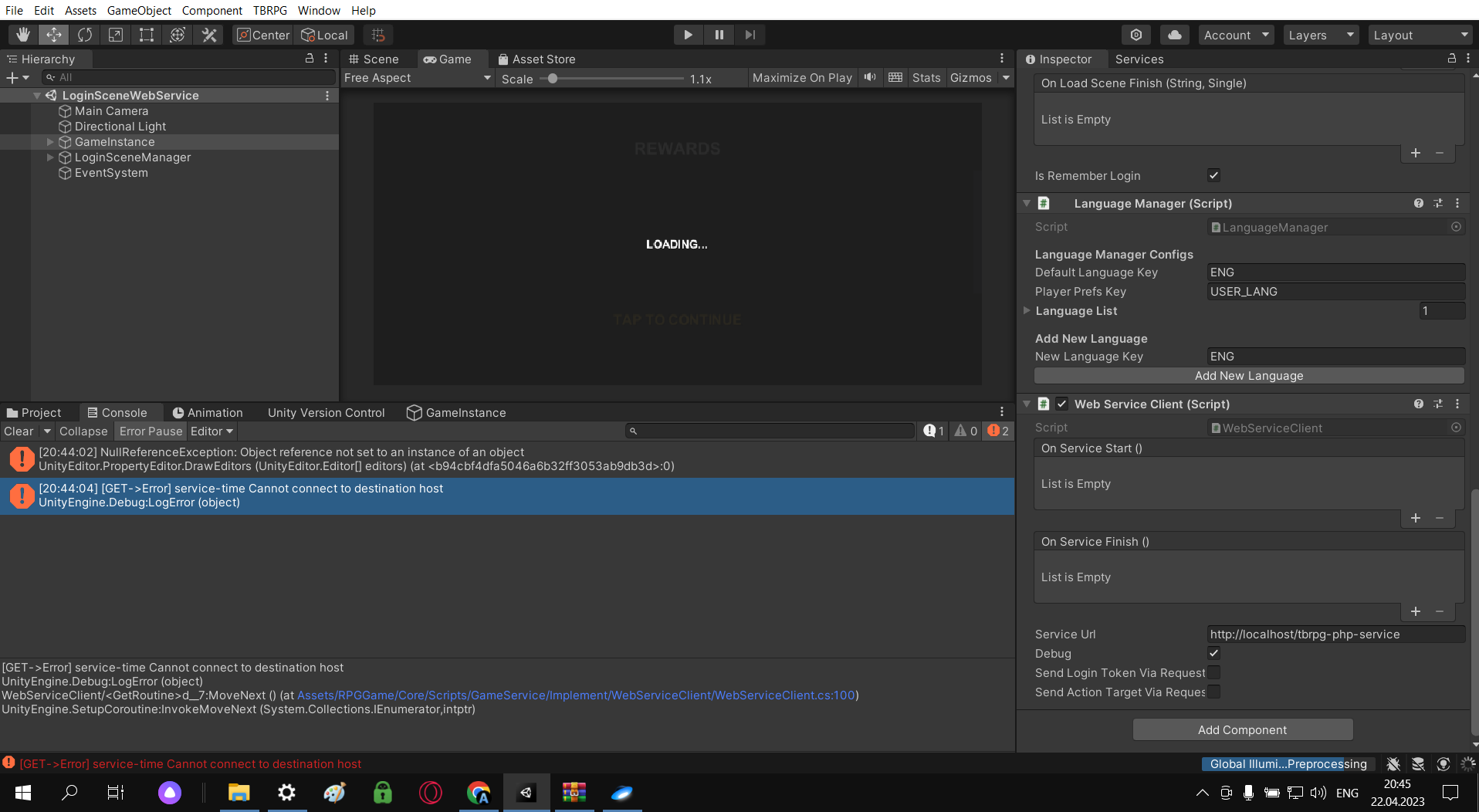1479x812 pixels.
Task: Click the Add Component button
Action: pyautogui.click(x=1243, y=729)
